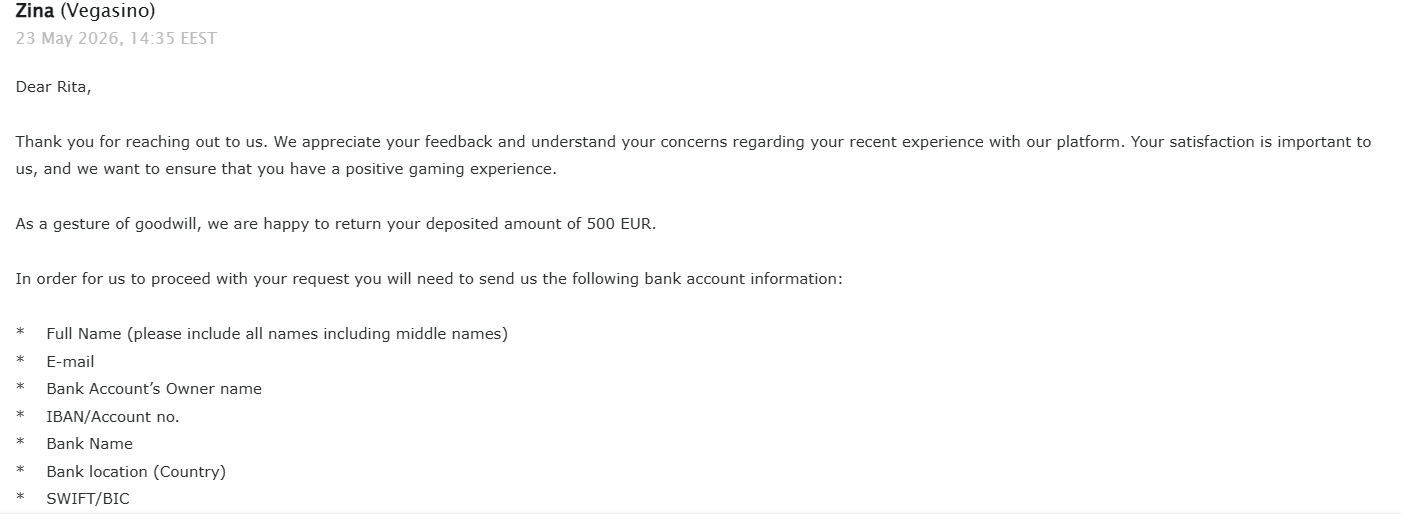The width and height of the screenshot is (1412, 521).
Task: Click the Bank Account's Owner name item
Action: pyautogui.click(x=154, y=389)
